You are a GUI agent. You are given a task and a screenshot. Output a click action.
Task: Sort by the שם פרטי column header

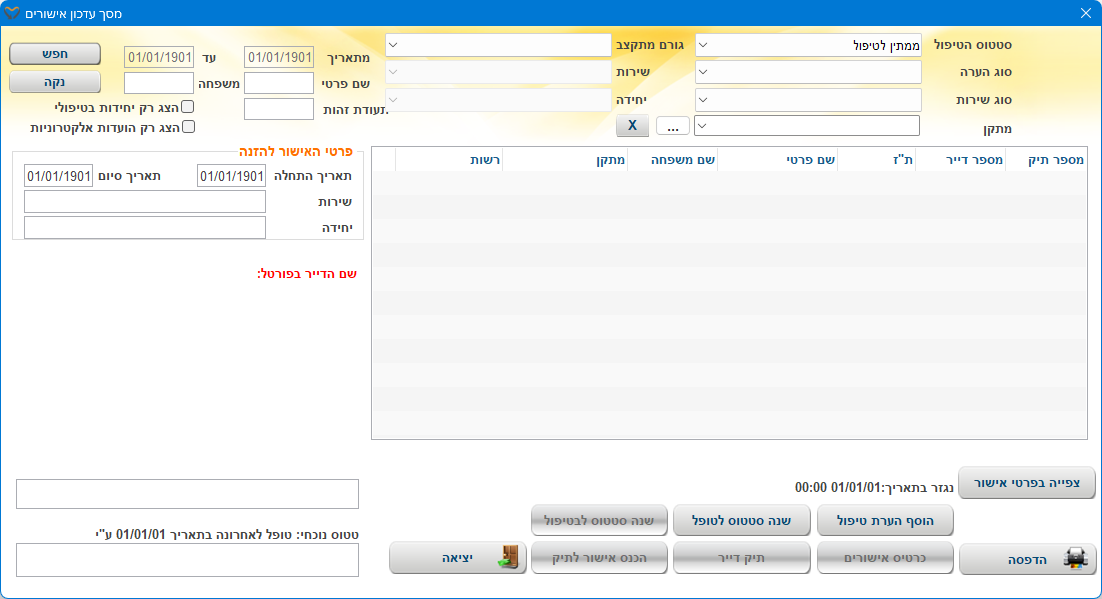[777, 159]
